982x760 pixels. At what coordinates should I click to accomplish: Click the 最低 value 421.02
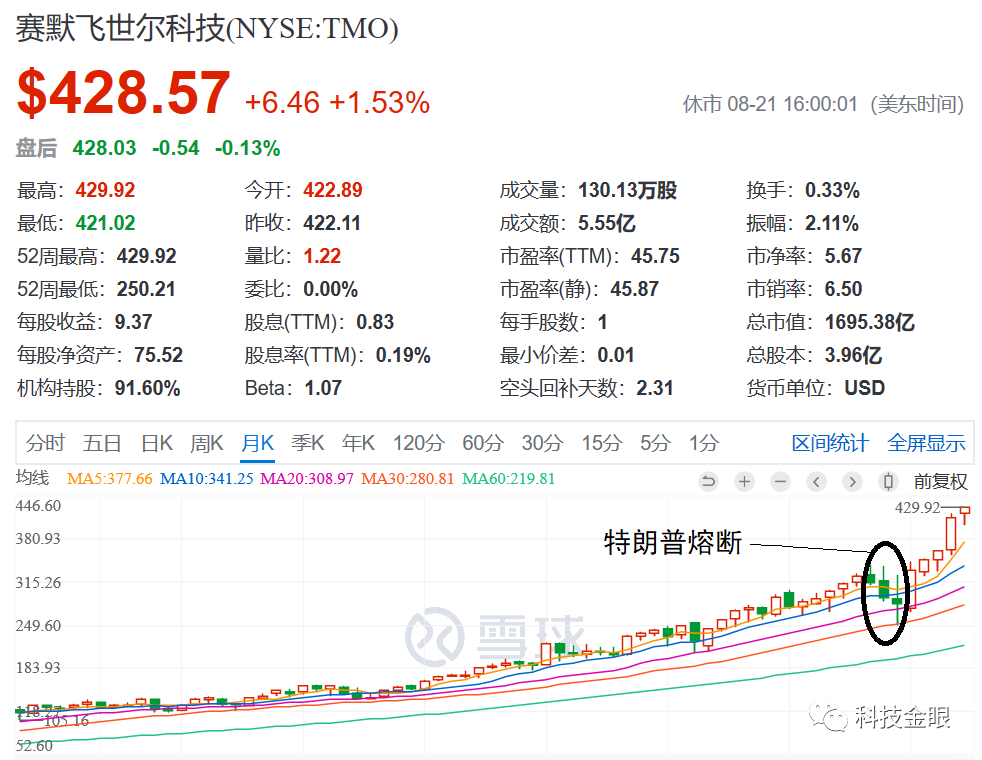click(105, 223)
